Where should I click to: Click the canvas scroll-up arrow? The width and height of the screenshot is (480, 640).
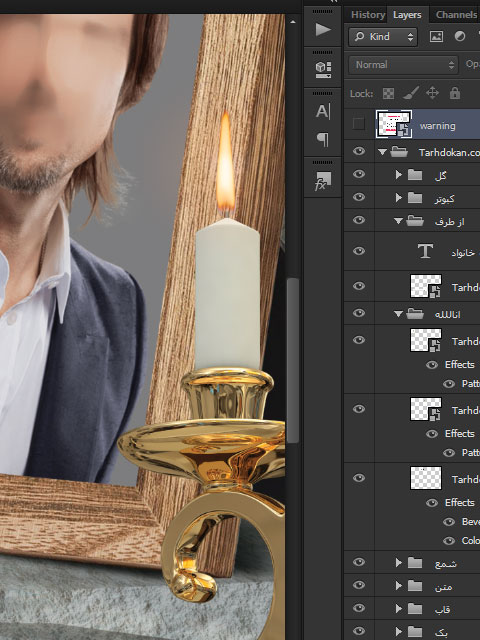pyautogui.click(x=292, y=22)
